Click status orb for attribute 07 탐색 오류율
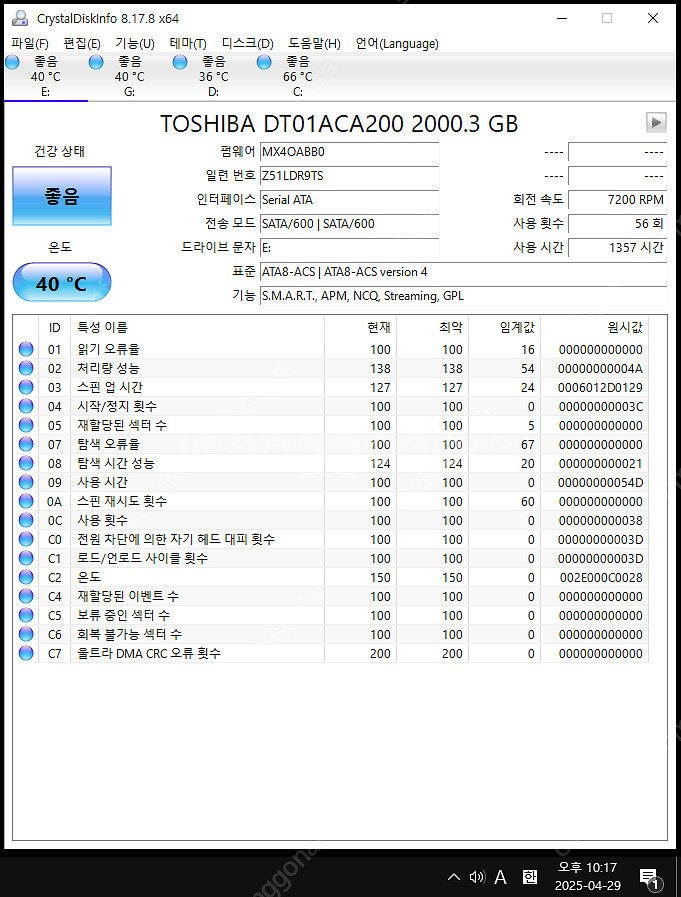This screenshot has height=897, width=681. (26, 444)
